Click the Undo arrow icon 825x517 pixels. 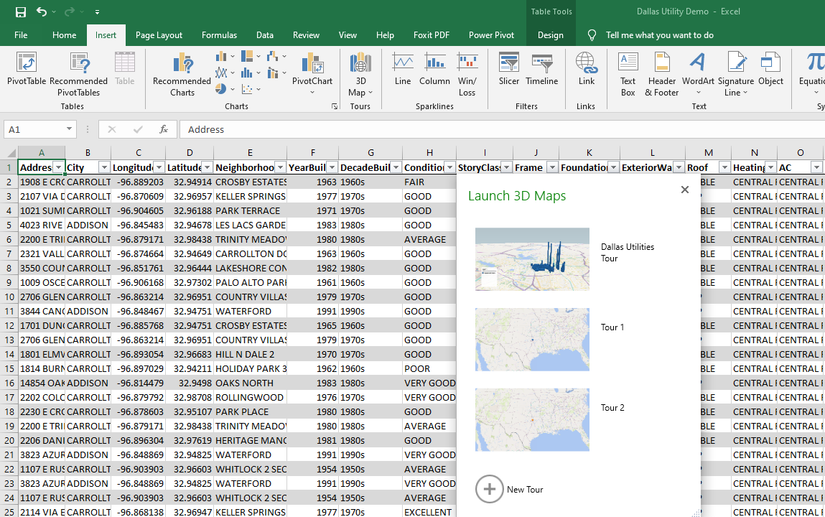41,12
